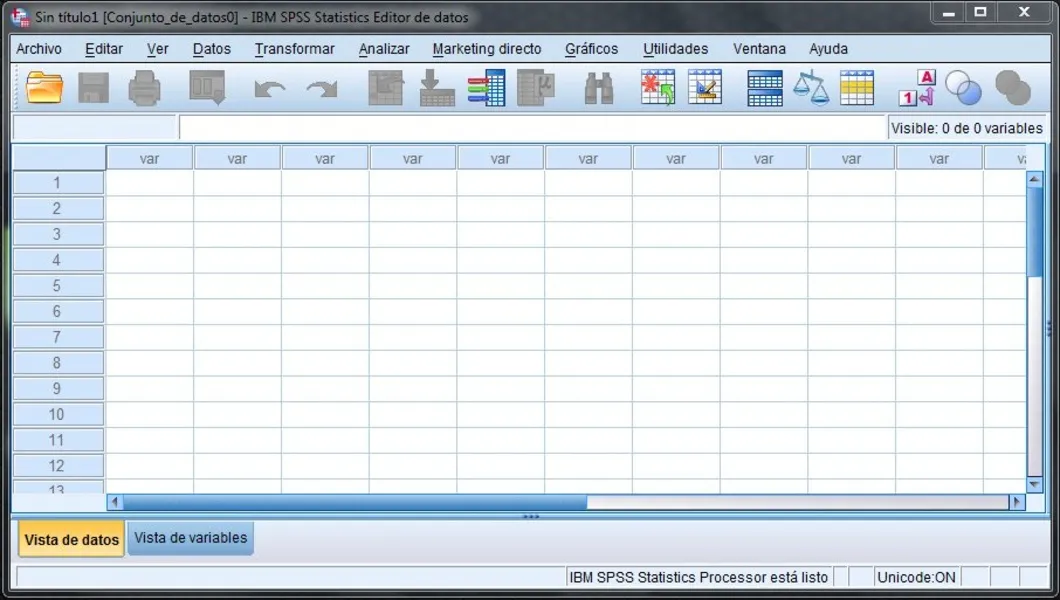
Task: Click the Weight Cases scale icon
Action: click(x=812, y=88)
